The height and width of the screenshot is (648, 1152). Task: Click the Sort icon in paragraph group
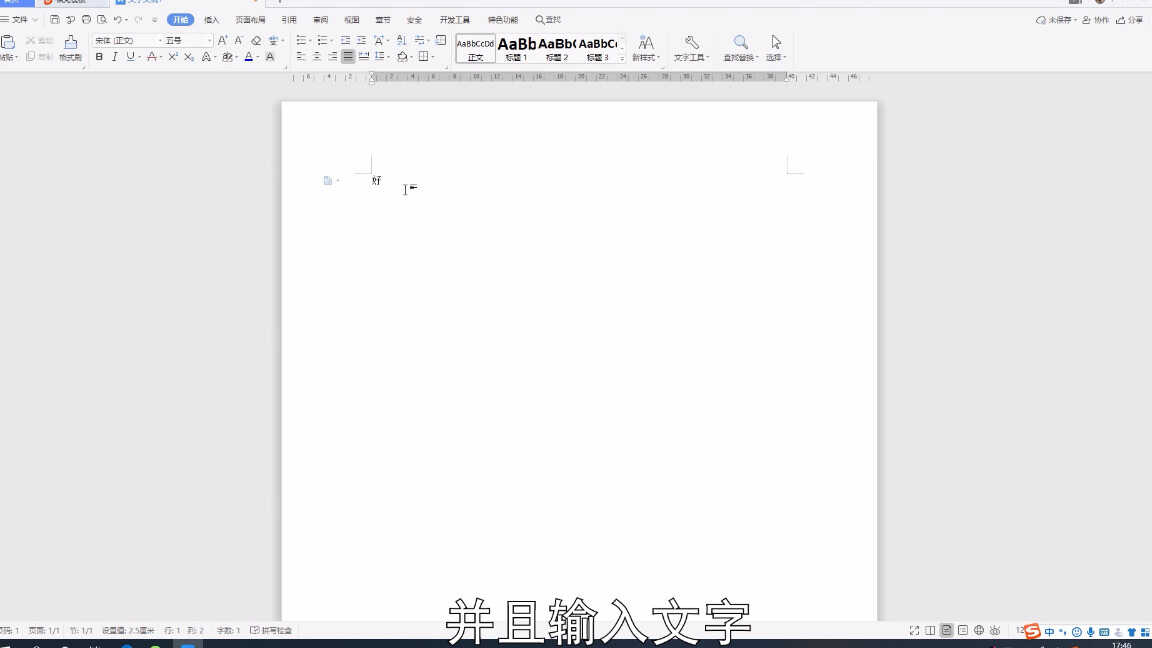pos(401,40)
